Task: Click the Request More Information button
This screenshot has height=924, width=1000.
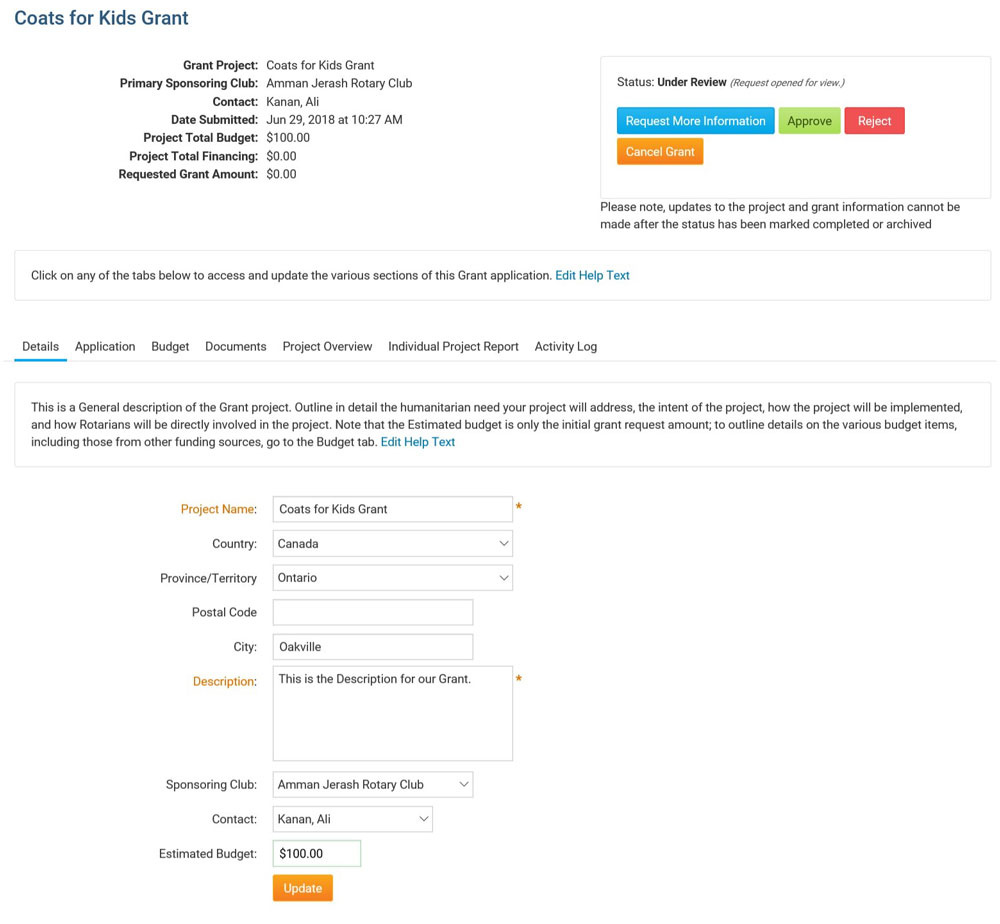Action: point(695,121)
